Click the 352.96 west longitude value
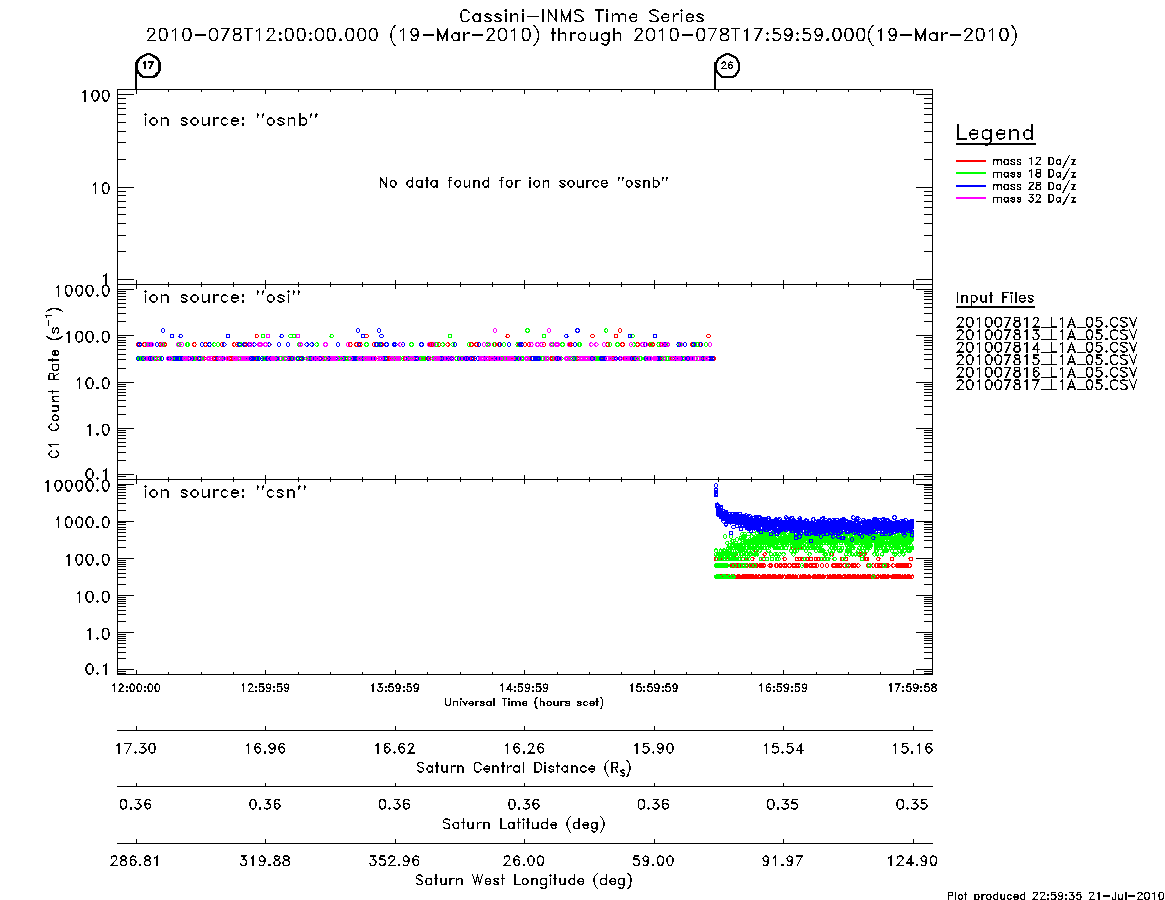This screenshot has height=900, width=1165. 395,861
